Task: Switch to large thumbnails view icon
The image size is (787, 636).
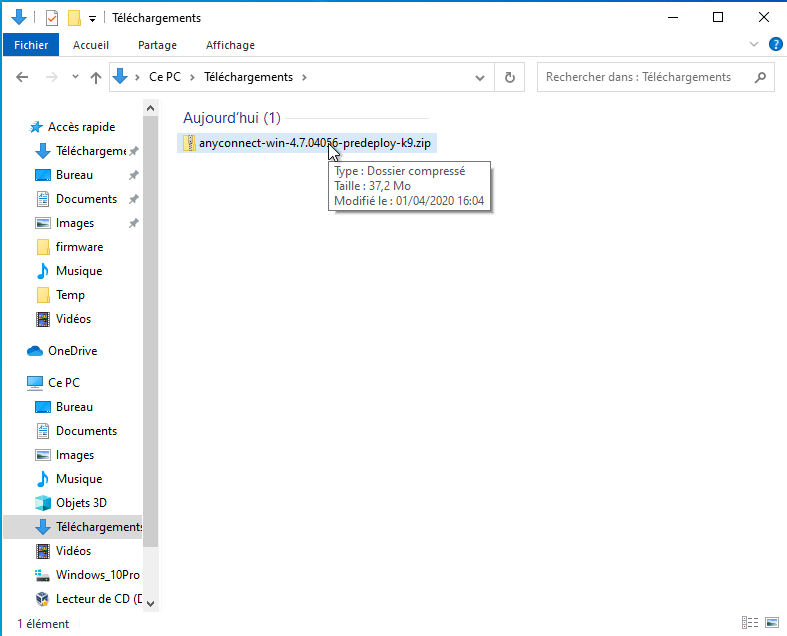Action: [x=769, y=623]
